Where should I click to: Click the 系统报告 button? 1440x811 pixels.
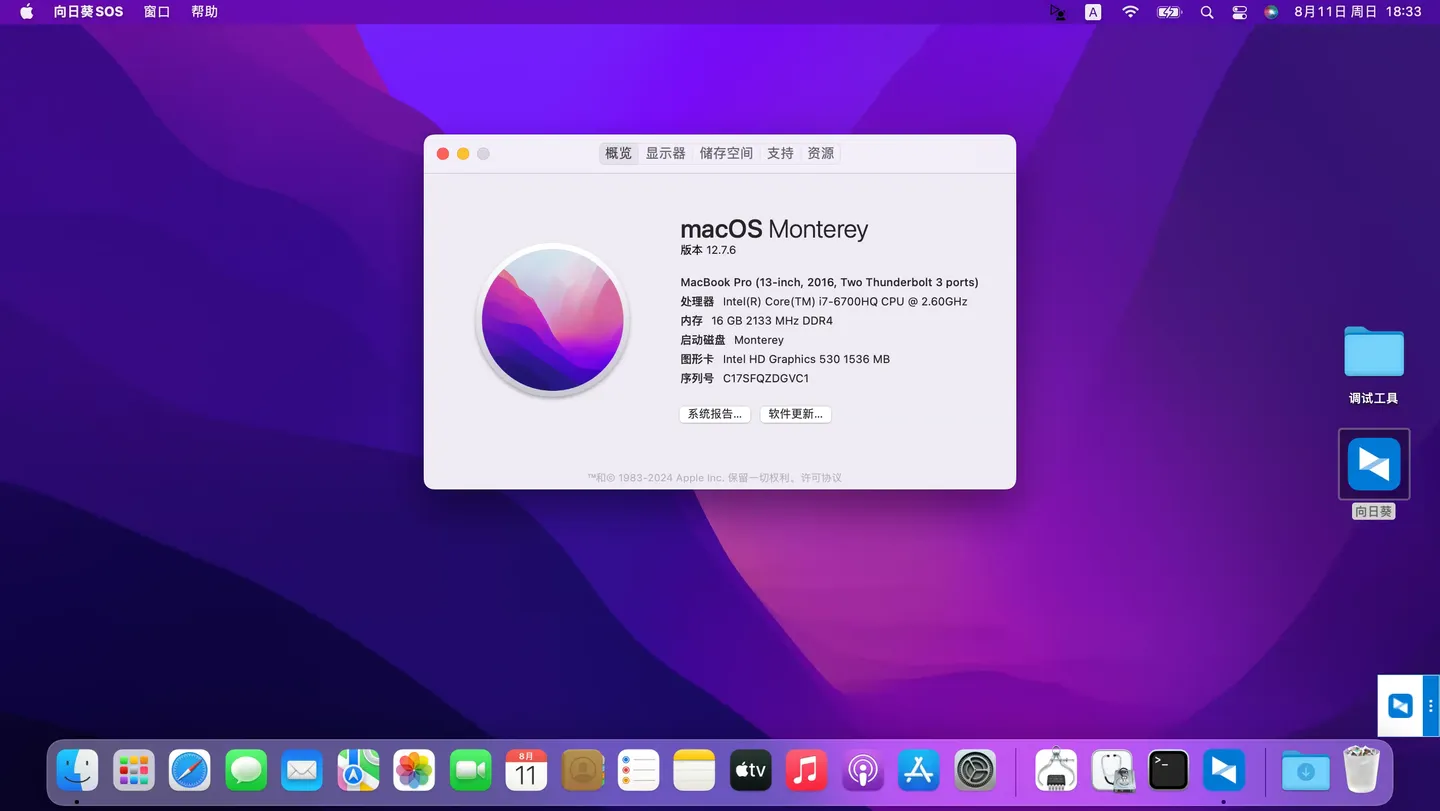click(714, 413)
